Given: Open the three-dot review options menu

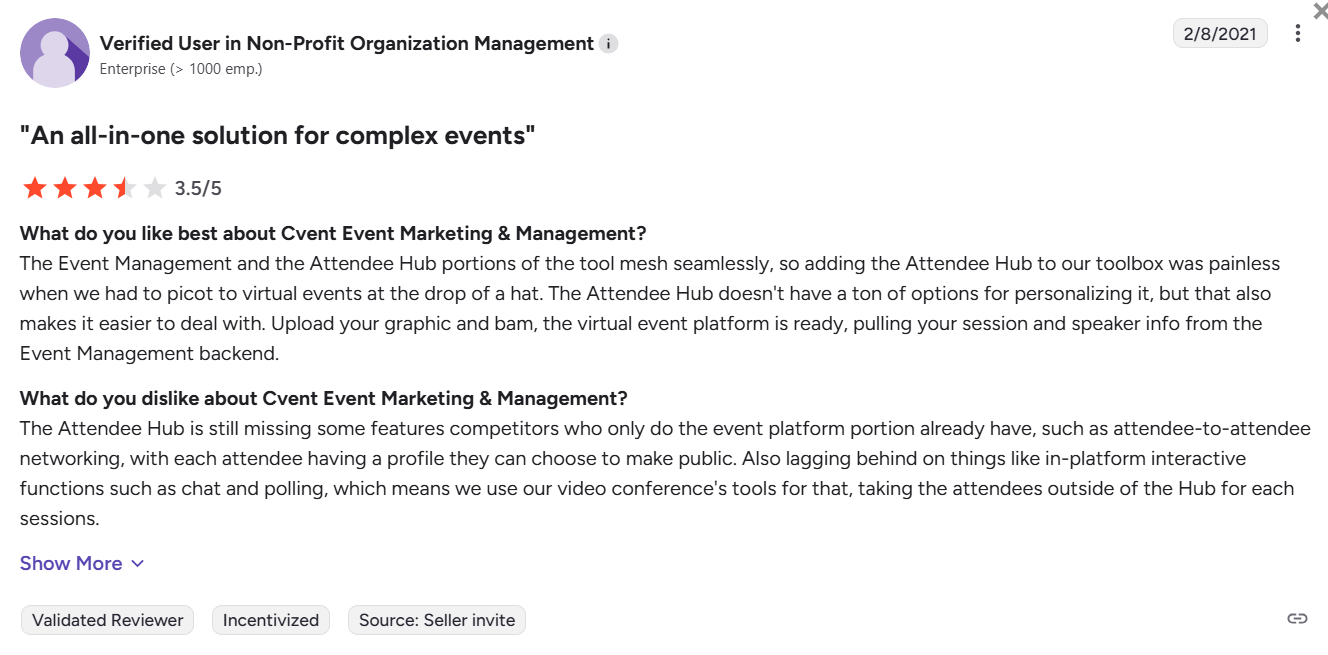Looking at the screenshot, I should pos(1297,34).
